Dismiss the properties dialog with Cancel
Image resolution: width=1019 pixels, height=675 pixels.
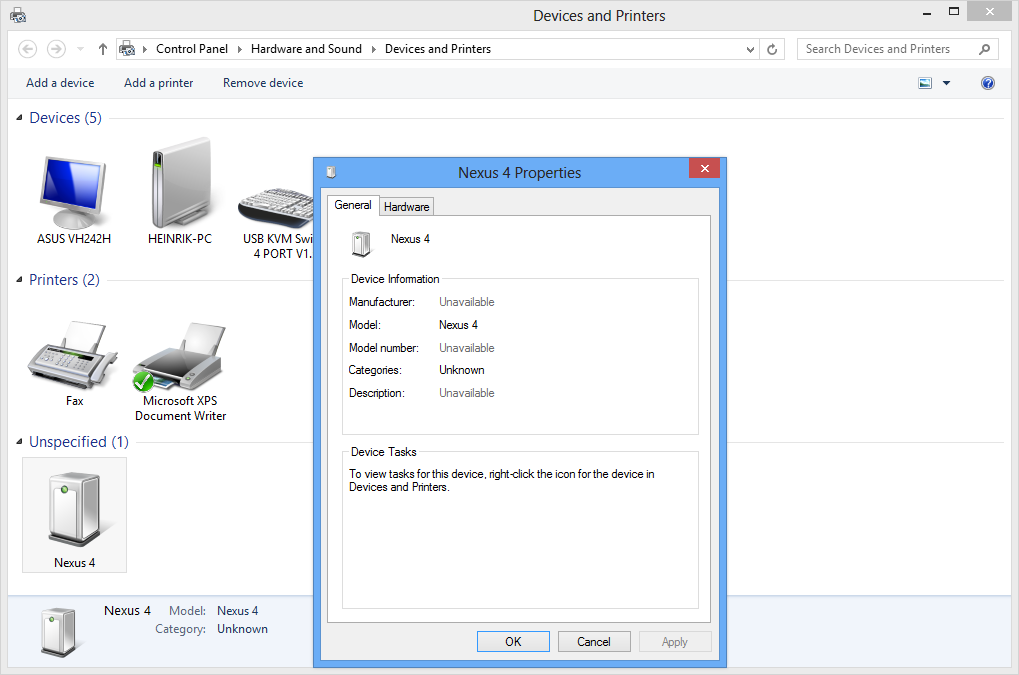click(594, 642)
